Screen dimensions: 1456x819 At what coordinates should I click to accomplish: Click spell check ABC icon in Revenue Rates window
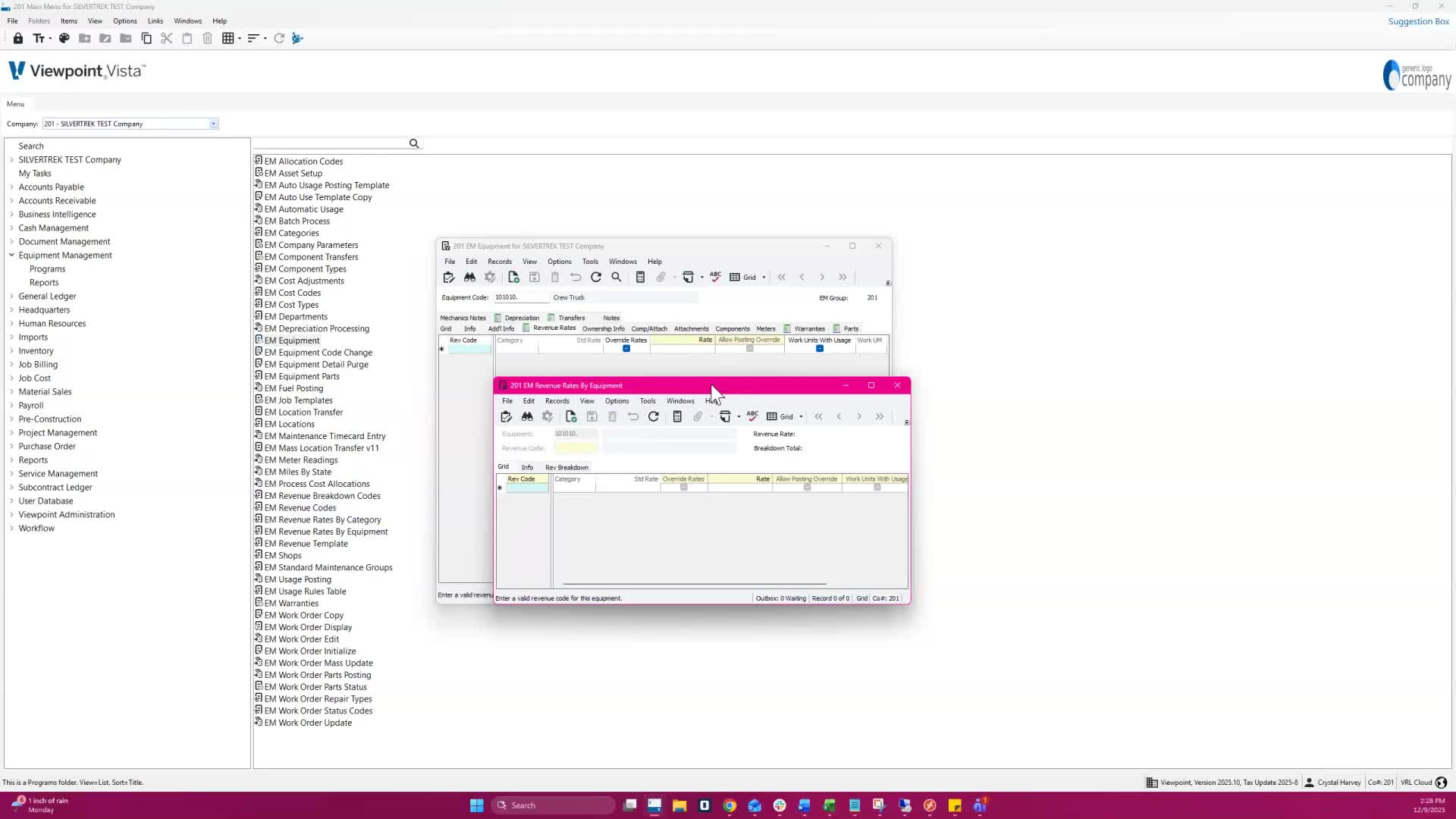click(752, 416)
